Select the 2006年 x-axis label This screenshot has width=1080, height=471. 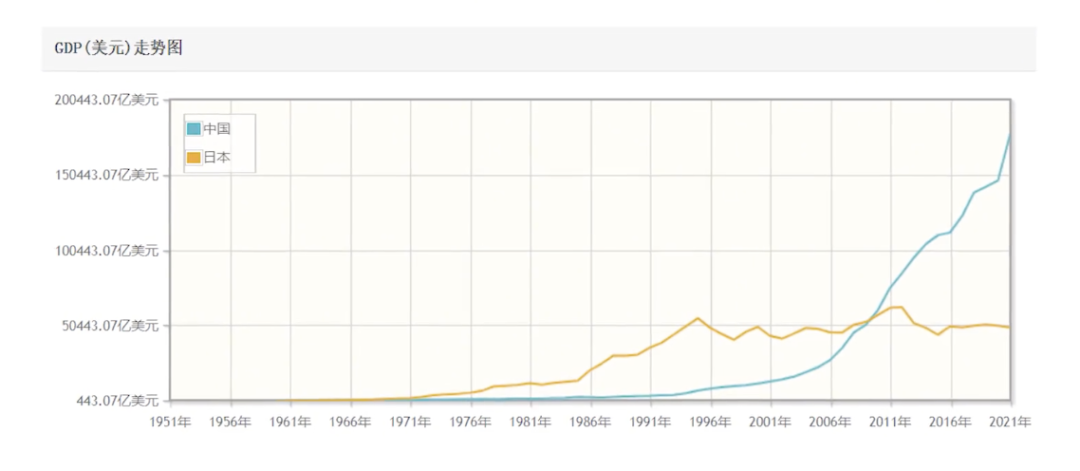click(x=831, y=422)
